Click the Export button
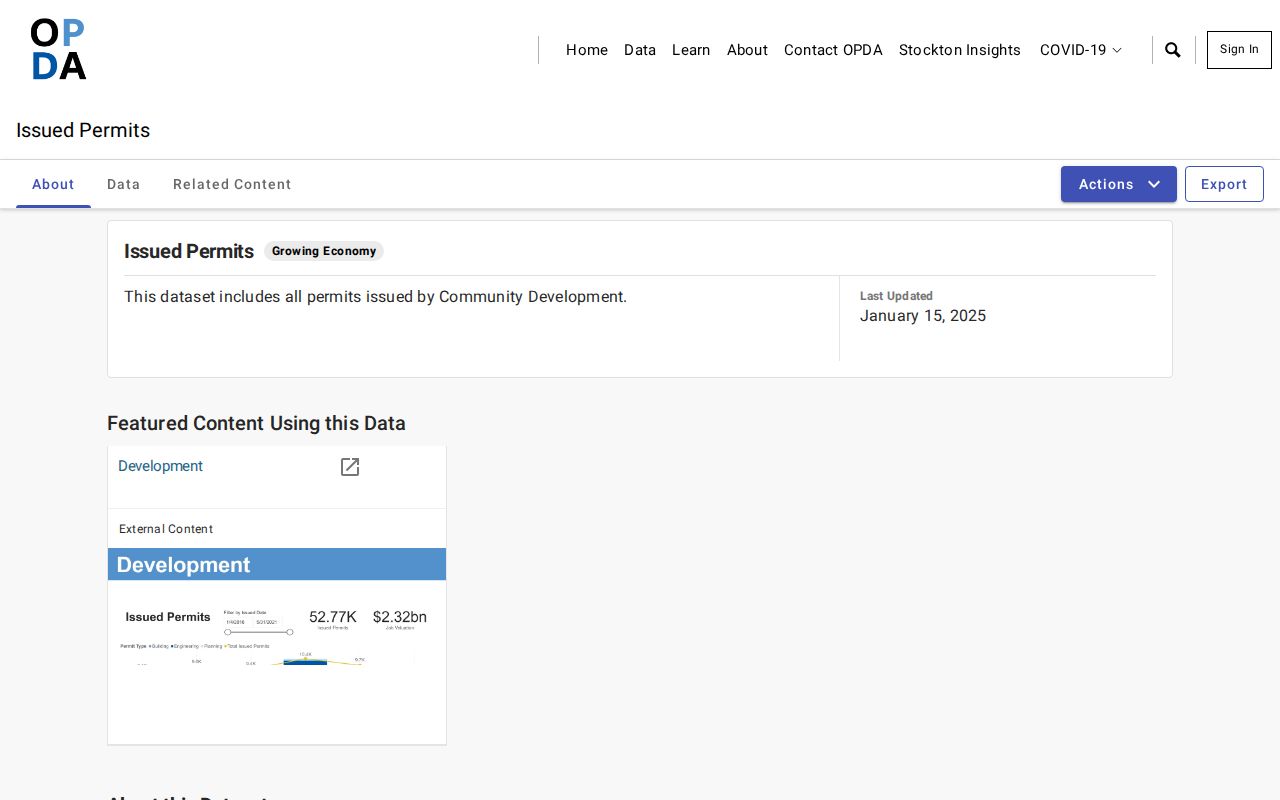Viewport: 1280px width, 800px height. point(1224,184)
